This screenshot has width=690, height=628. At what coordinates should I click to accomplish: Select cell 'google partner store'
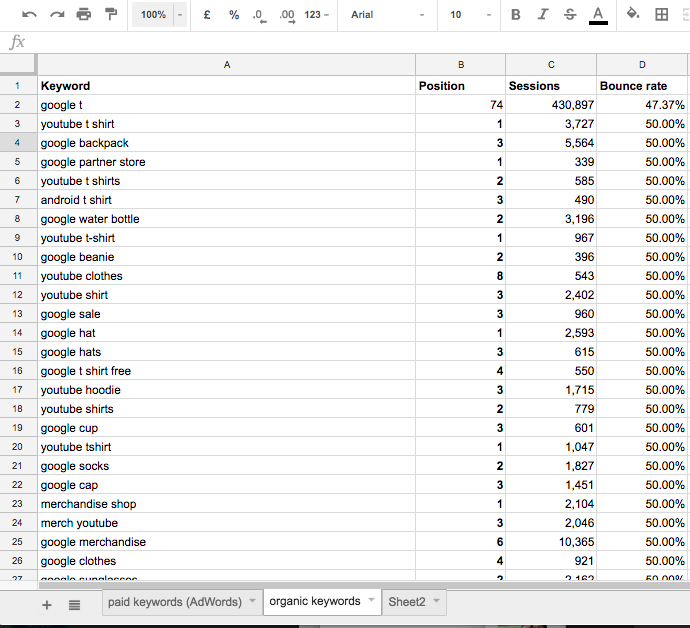point(227,162)
